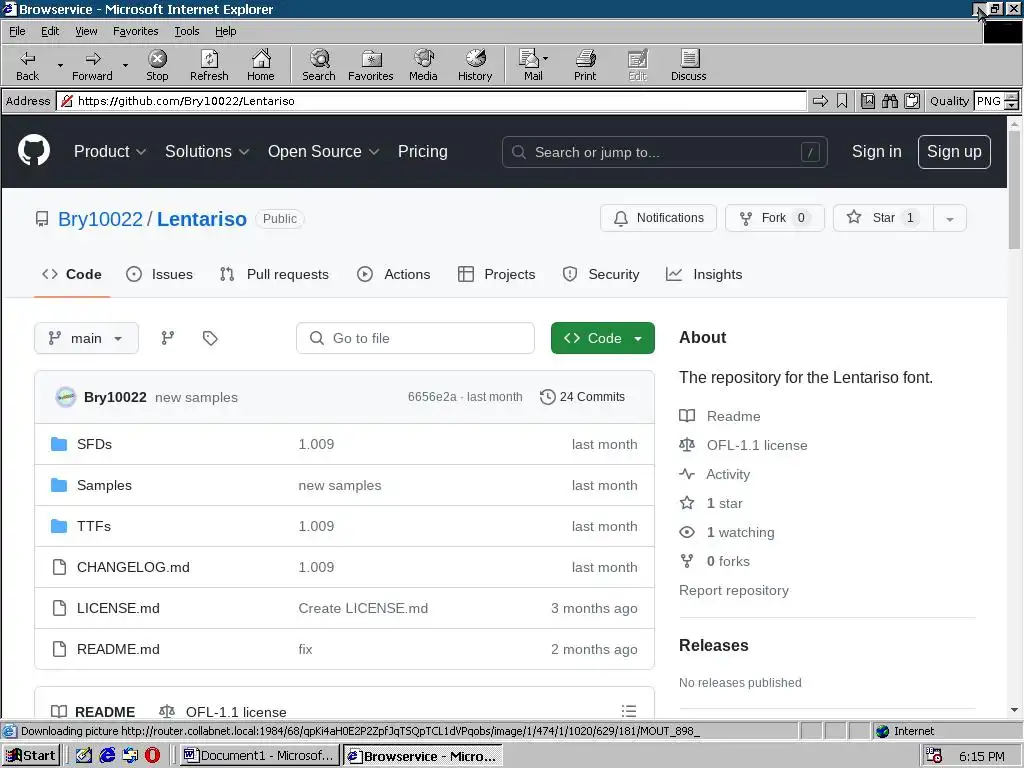Expand the Mail button dropdown arrow
Viewport: 1024px width, 768px height.
pos(545,59)
